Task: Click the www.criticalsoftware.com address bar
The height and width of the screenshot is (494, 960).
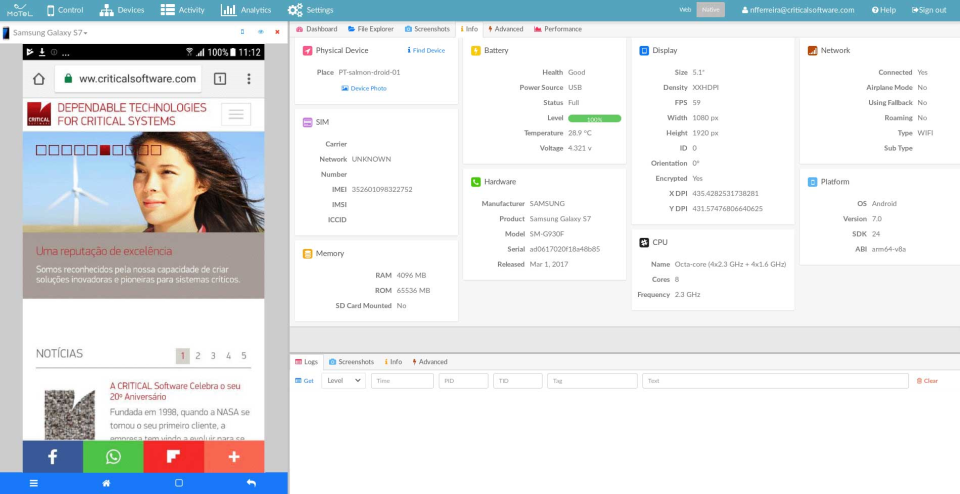Action: tap(128, 79)
